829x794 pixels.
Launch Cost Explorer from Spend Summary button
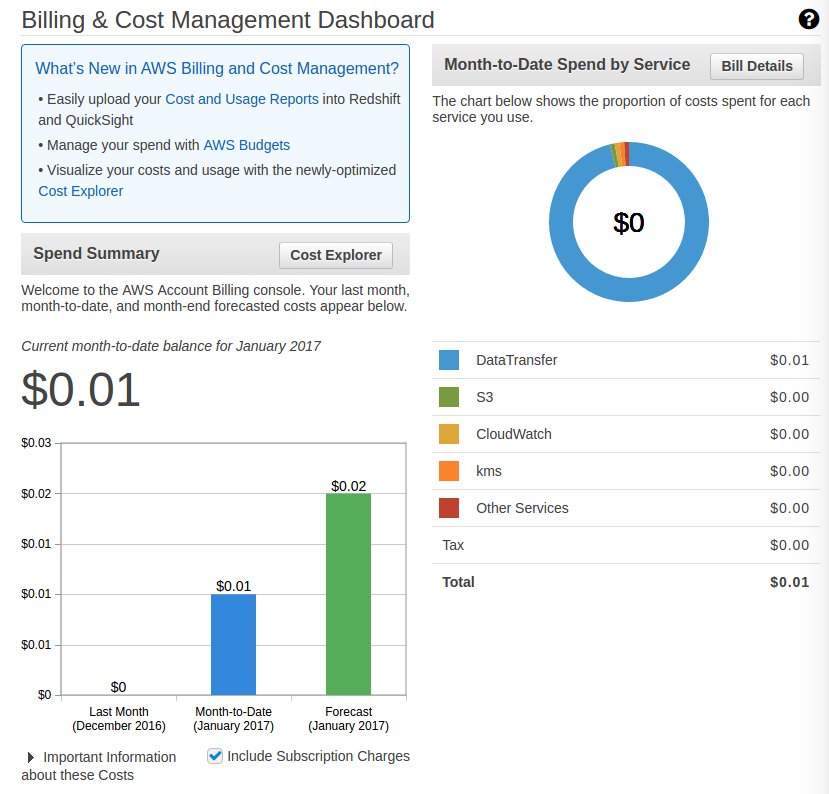coord(336,255)
